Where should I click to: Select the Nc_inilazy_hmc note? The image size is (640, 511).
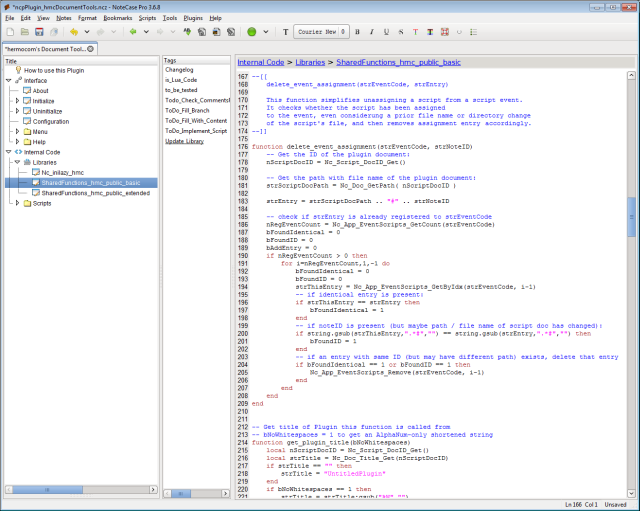pos(62,172)
